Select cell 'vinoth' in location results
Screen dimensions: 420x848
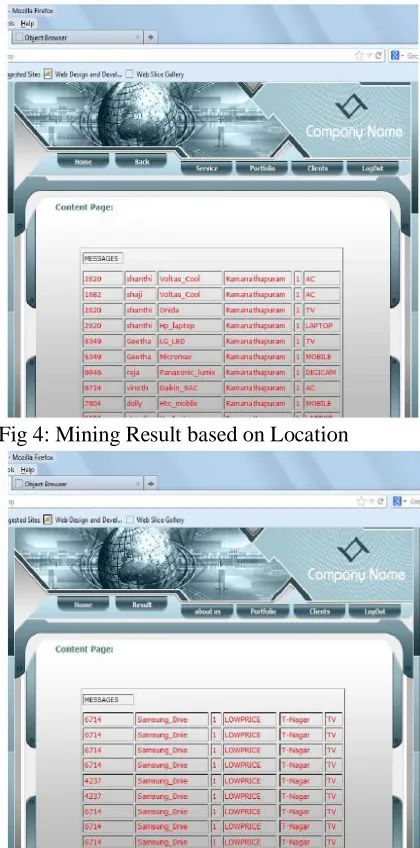[140, 388]
